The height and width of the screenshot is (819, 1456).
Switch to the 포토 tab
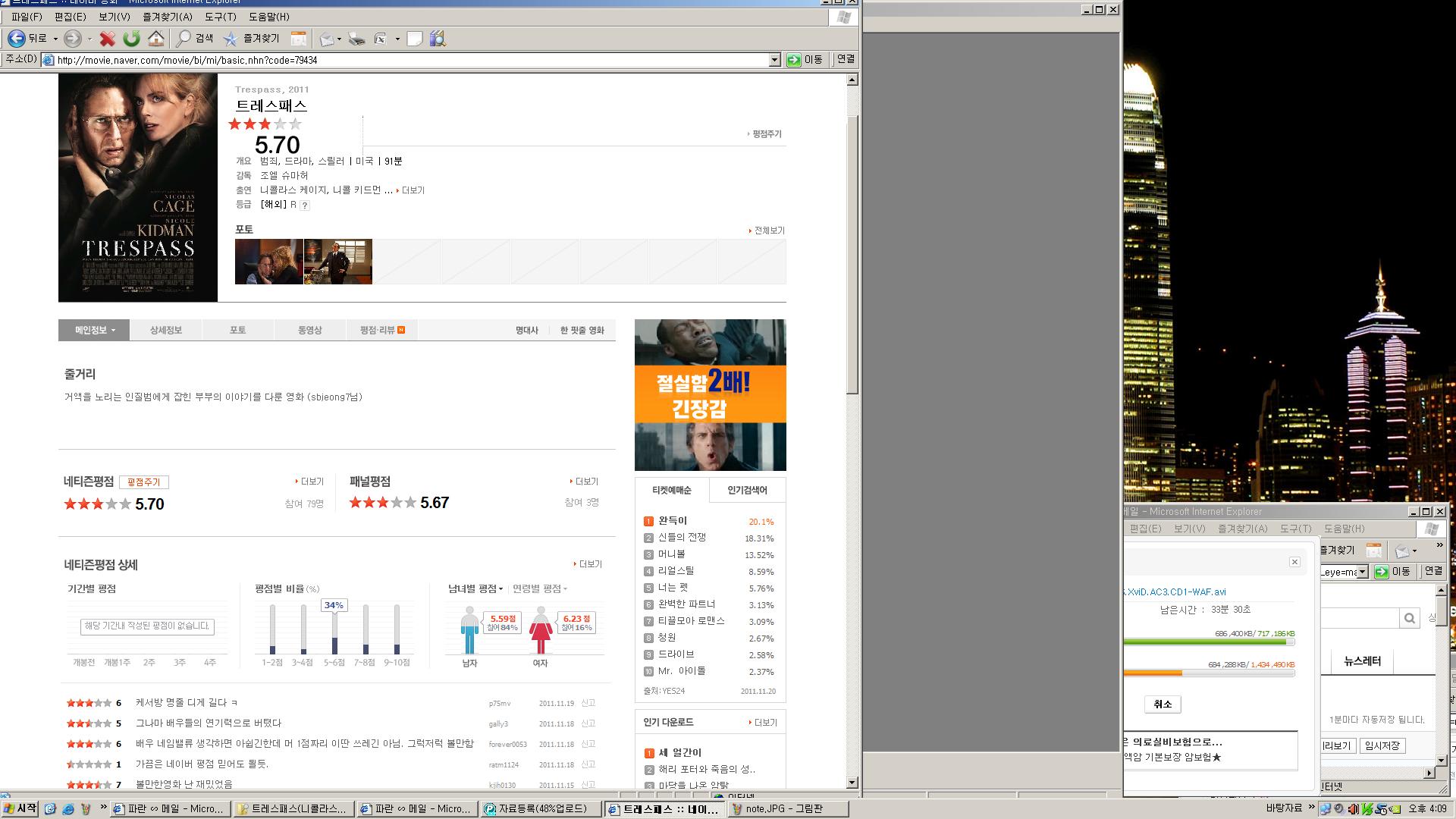pyautogui.click(x=237, y=330)
